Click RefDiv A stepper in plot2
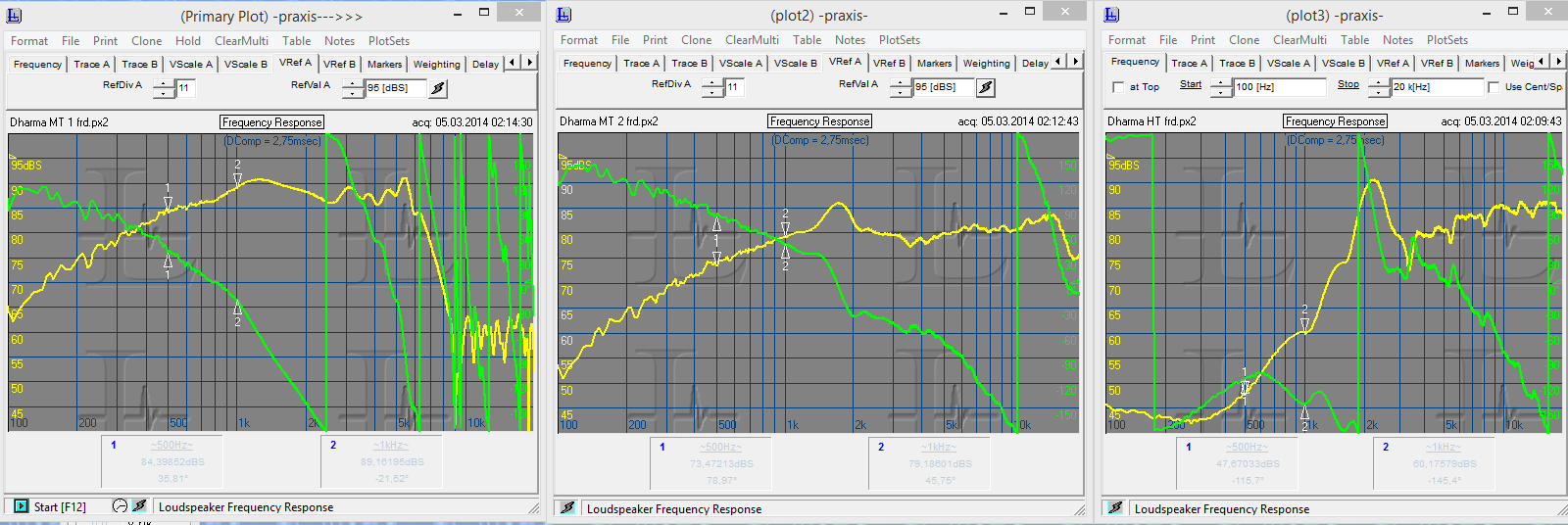This screenshot has height=525, width=1568. pos(713,87)
